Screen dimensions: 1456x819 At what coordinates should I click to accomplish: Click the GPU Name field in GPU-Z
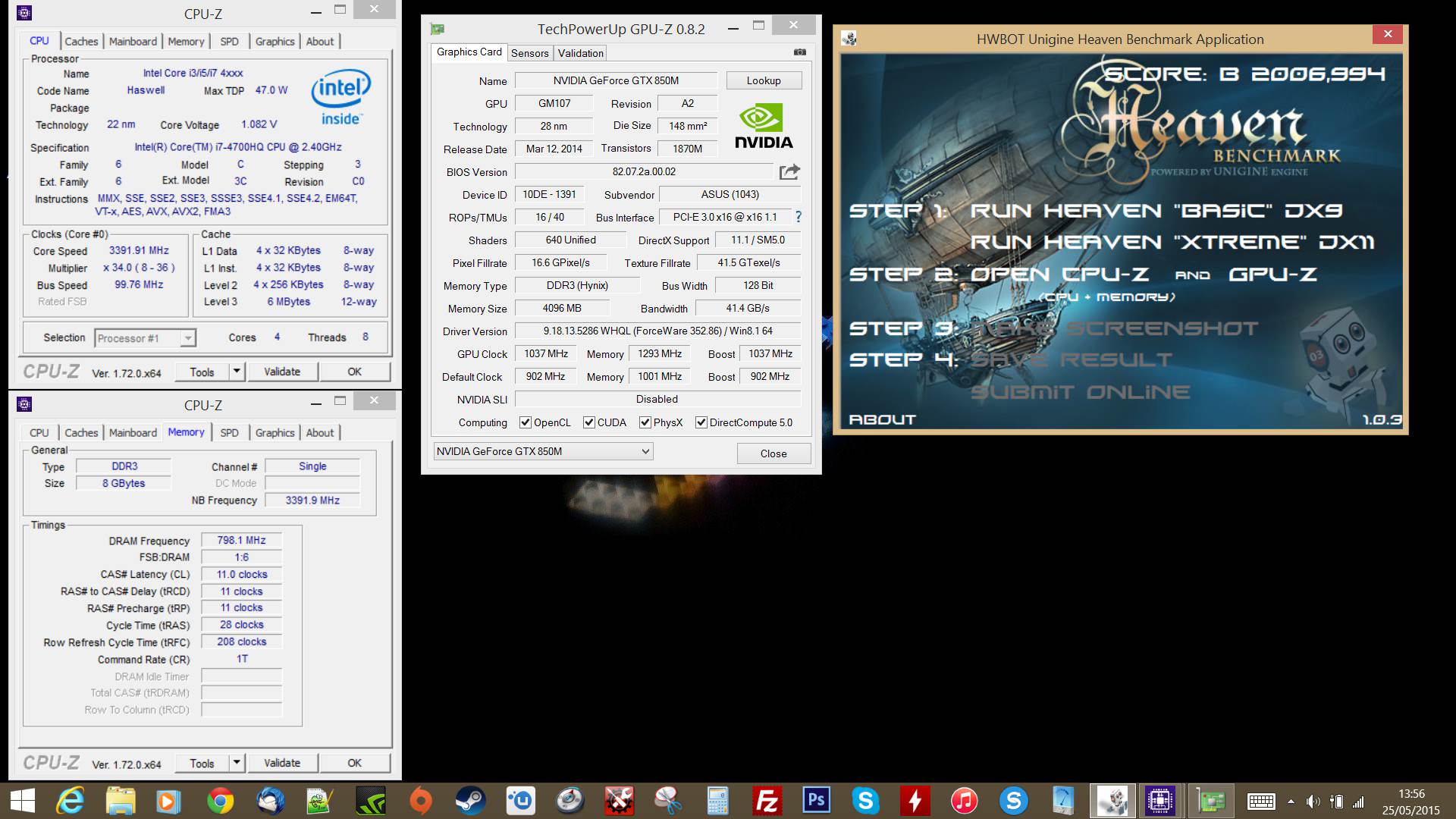point(616,80)
